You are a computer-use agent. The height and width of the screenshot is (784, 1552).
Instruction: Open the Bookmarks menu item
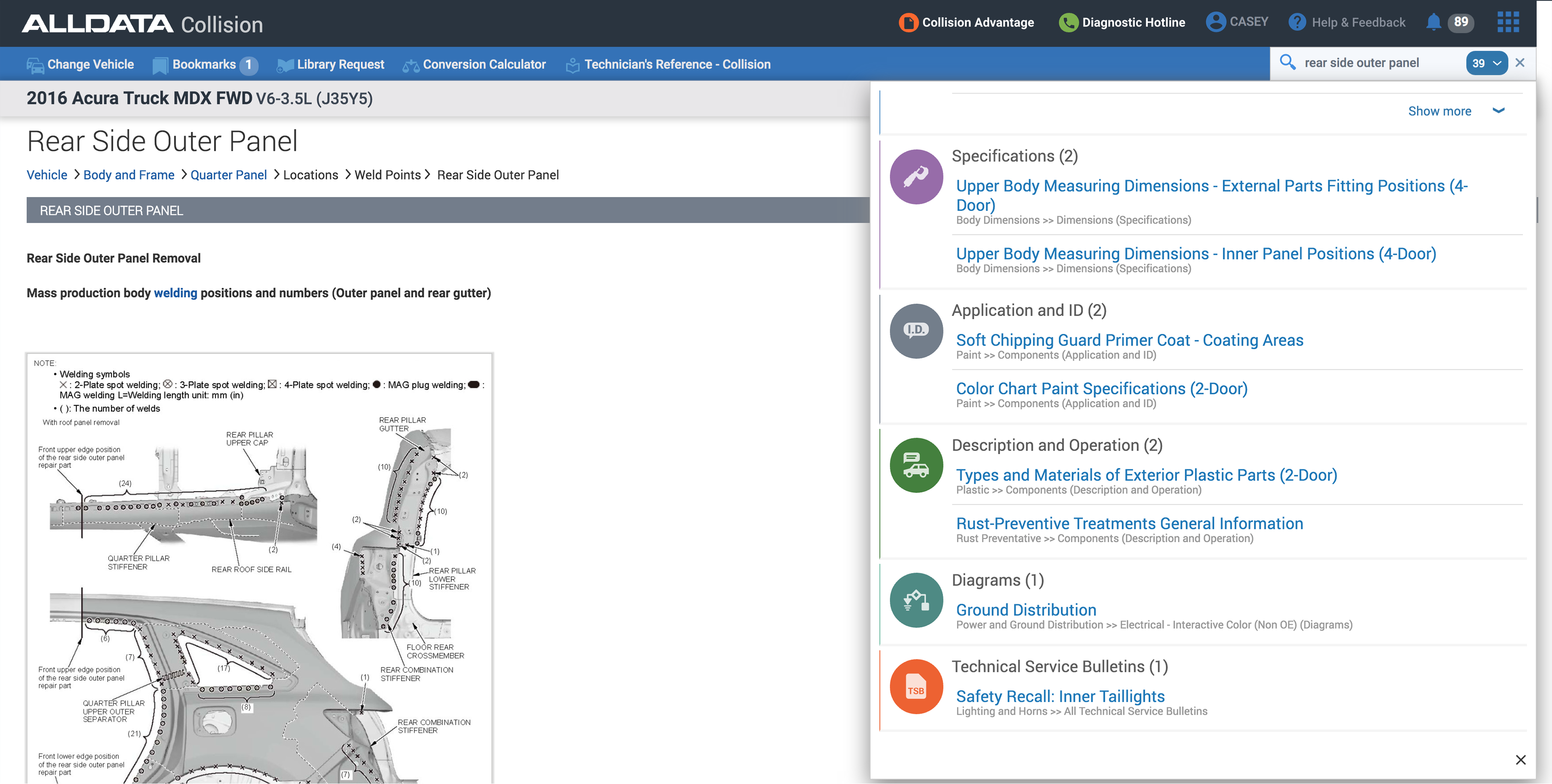pos(204,64)
